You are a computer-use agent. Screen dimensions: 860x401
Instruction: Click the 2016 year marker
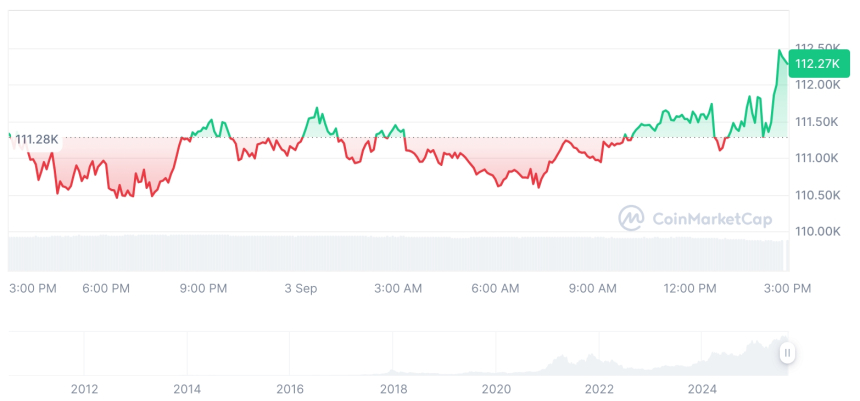tap(289, 388)
